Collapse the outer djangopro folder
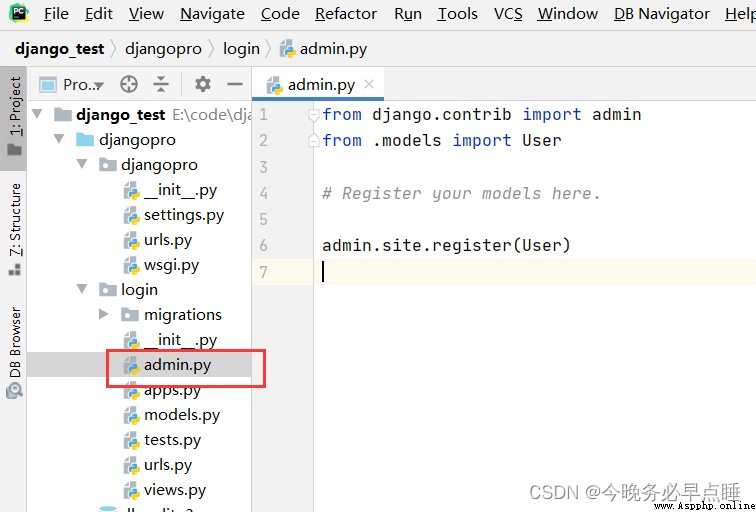 (59, 139)
